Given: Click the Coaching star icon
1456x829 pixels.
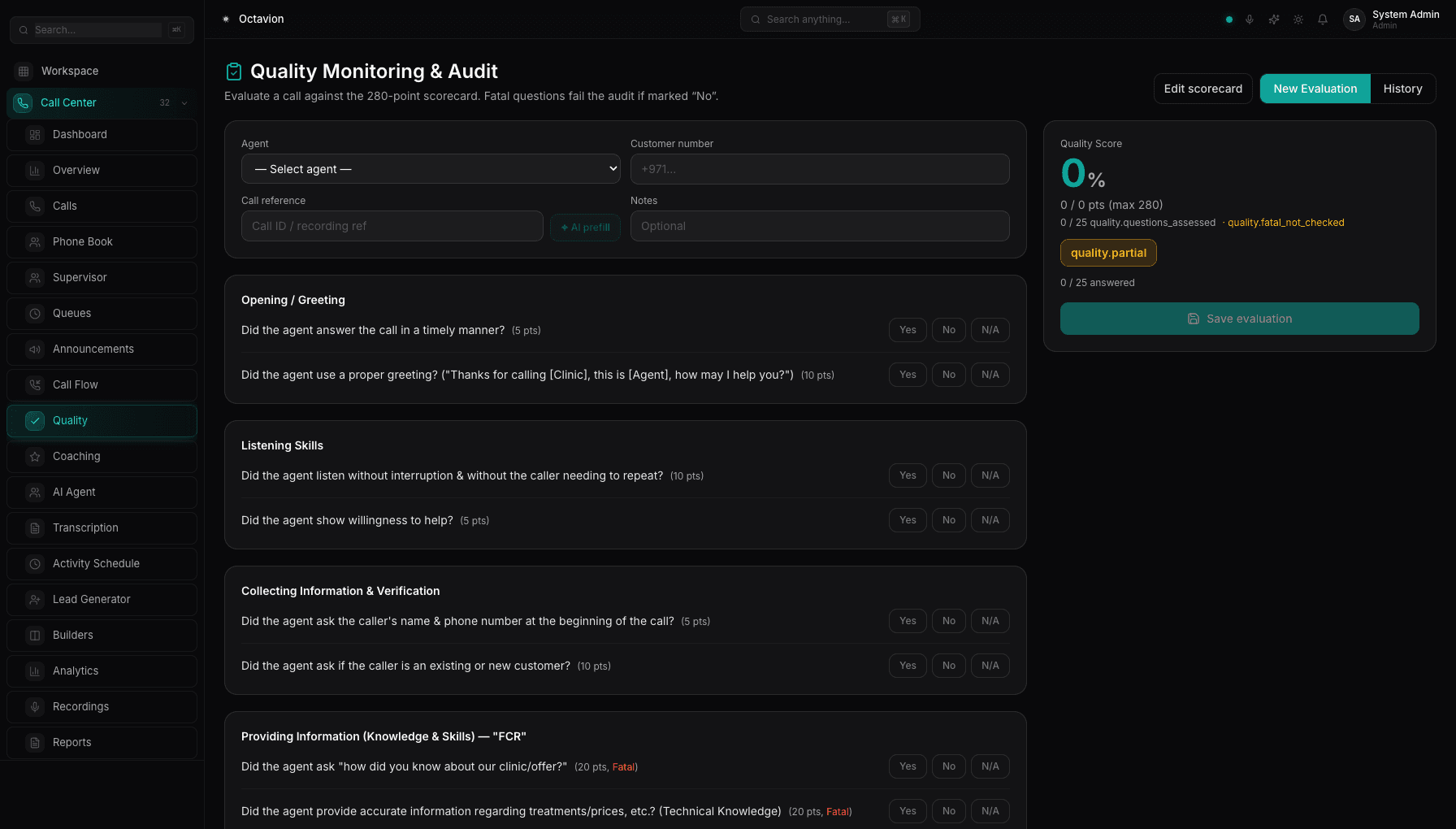Looking at the screenshot, I should 35,457.
